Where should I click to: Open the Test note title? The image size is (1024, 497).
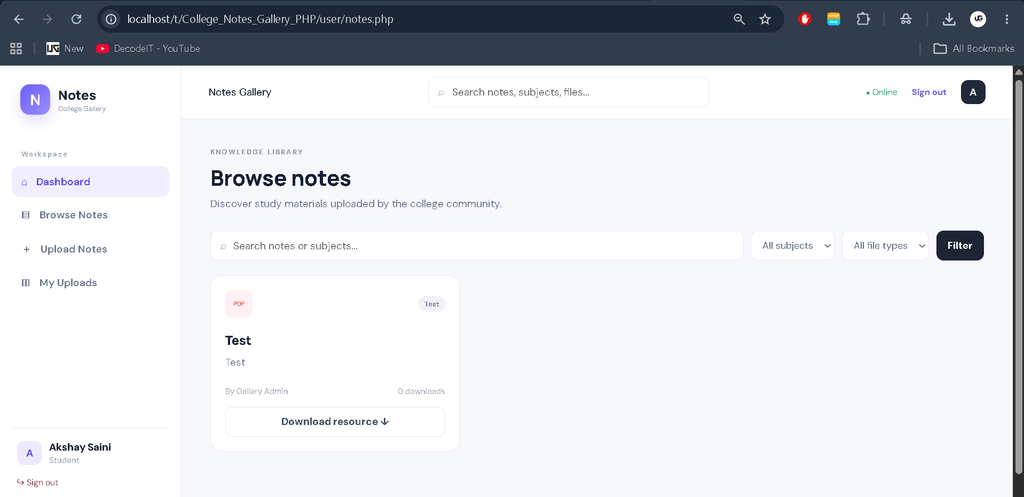[x=238, y=340]
